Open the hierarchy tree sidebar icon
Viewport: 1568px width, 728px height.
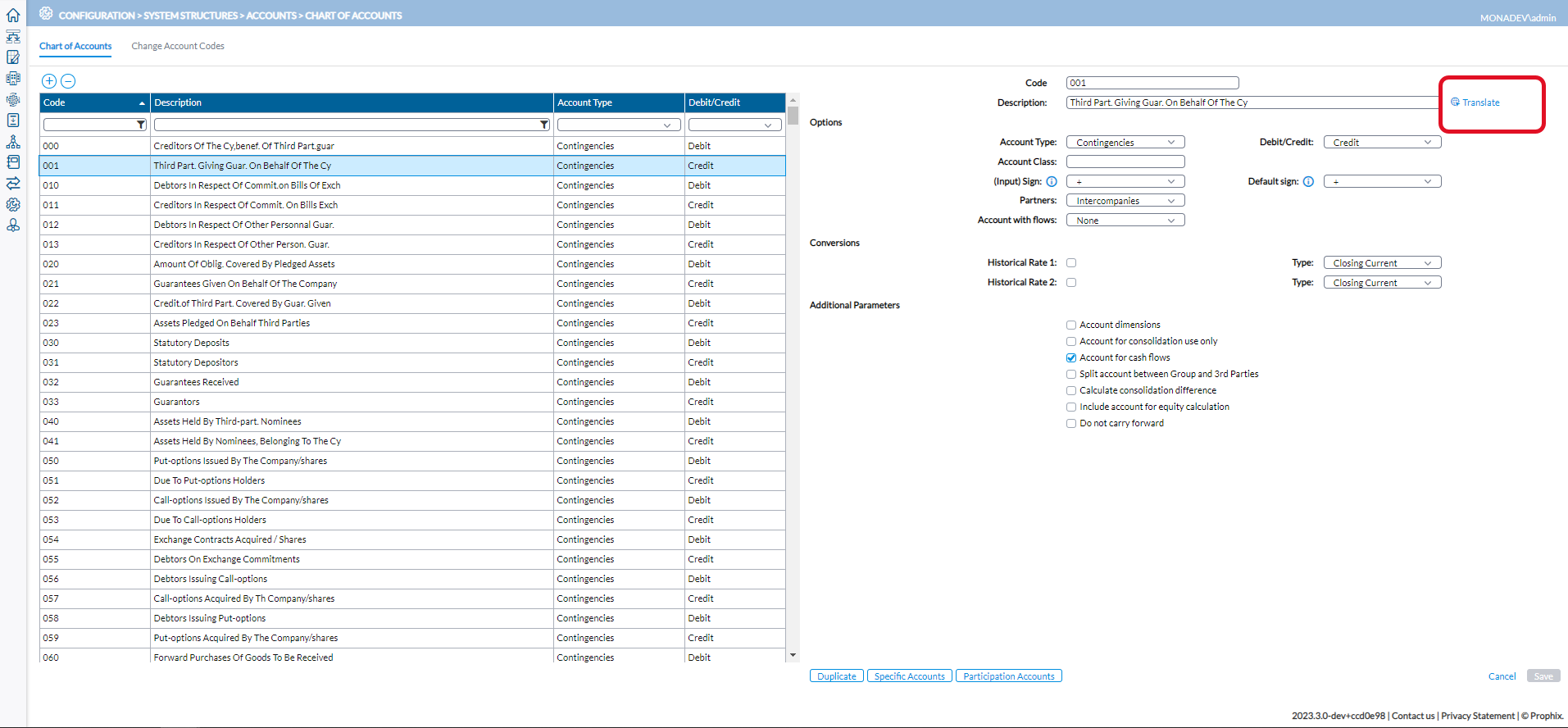(13, 142)
